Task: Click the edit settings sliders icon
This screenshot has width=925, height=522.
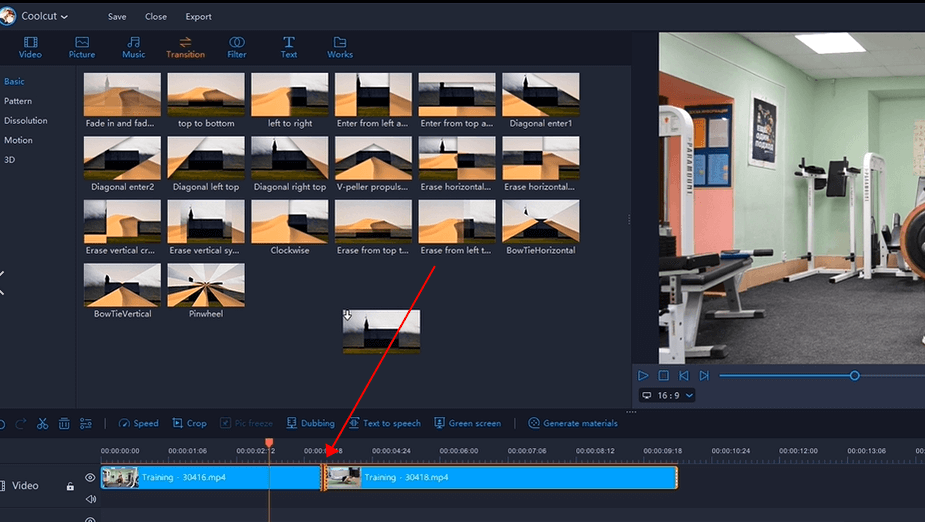Action: (86, 423)
